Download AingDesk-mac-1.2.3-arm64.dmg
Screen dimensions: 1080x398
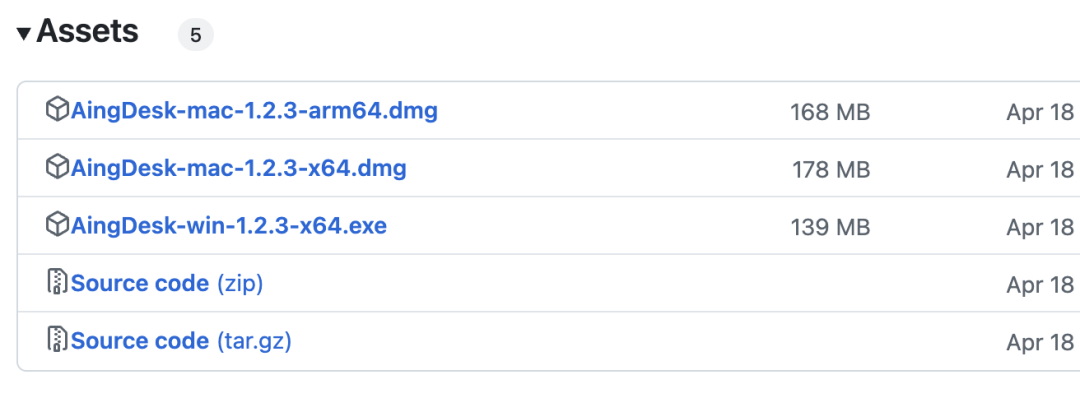pyautogui.click(x=254, y=110)
